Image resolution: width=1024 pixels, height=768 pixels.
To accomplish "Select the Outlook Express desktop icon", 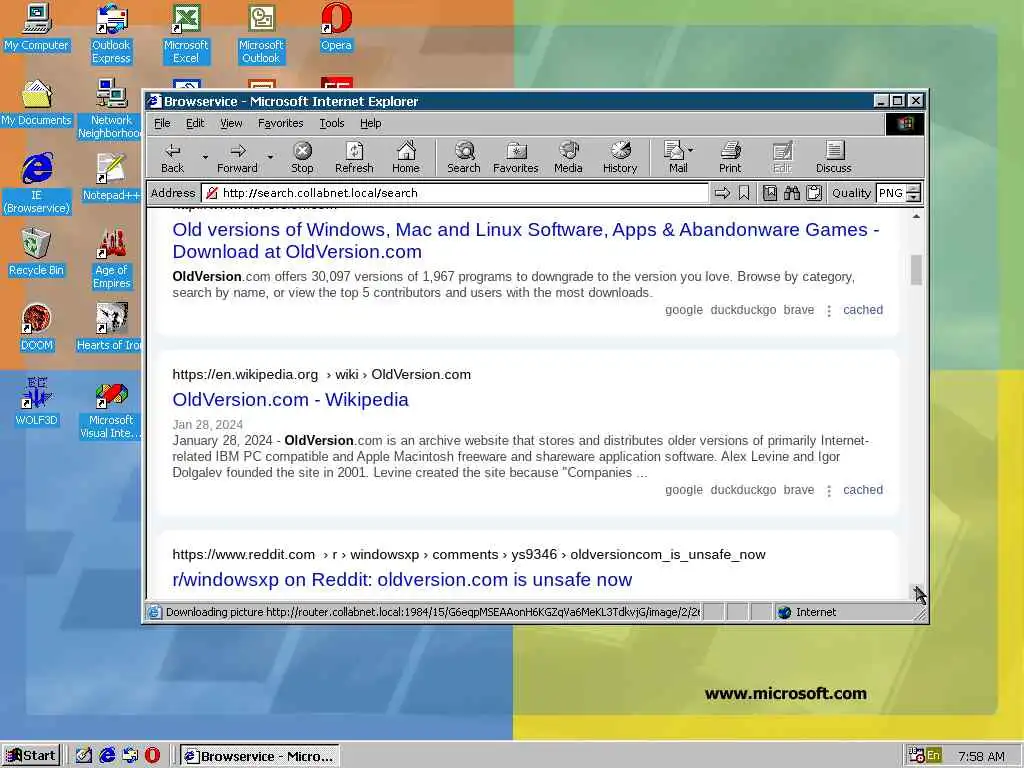I will click(111, 34).
